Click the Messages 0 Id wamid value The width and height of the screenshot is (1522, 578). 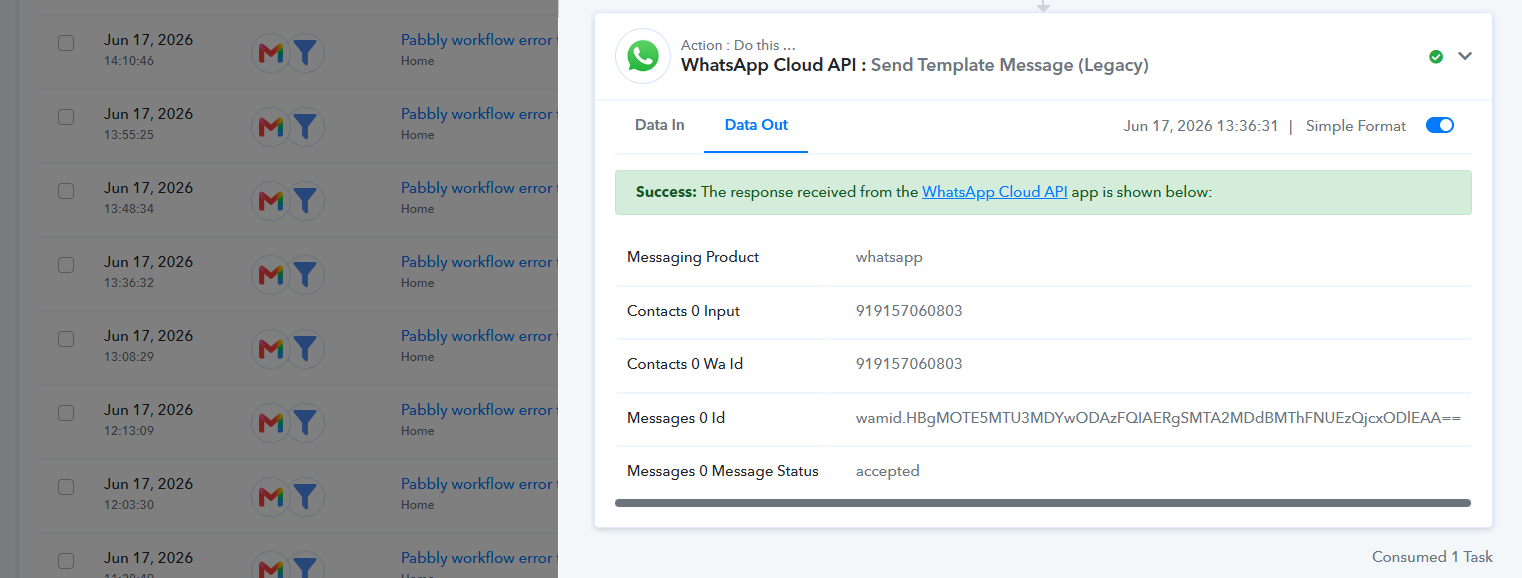tap(1158, 418)
